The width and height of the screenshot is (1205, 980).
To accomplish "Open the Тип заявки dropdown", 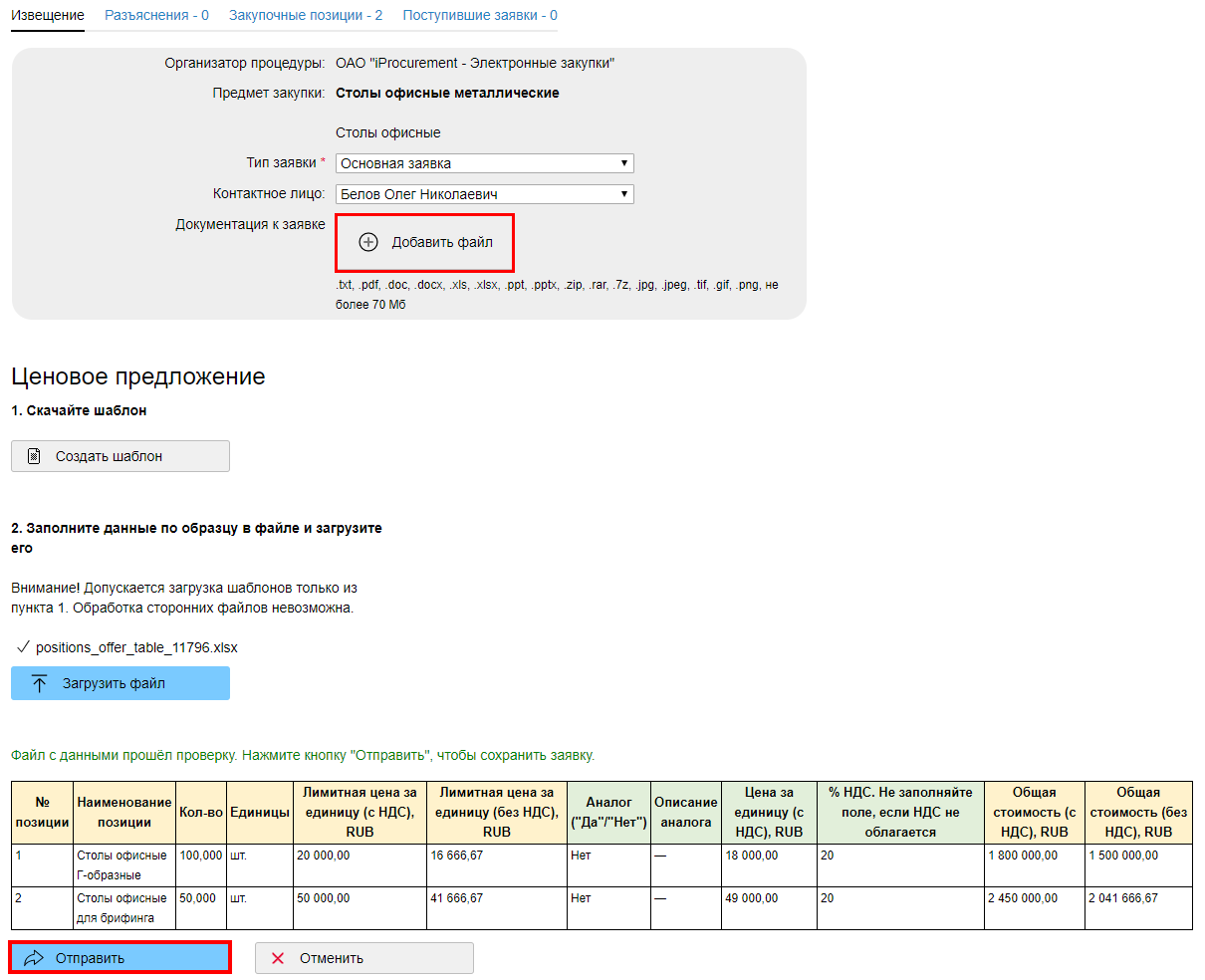I will [x=484, y=163].
